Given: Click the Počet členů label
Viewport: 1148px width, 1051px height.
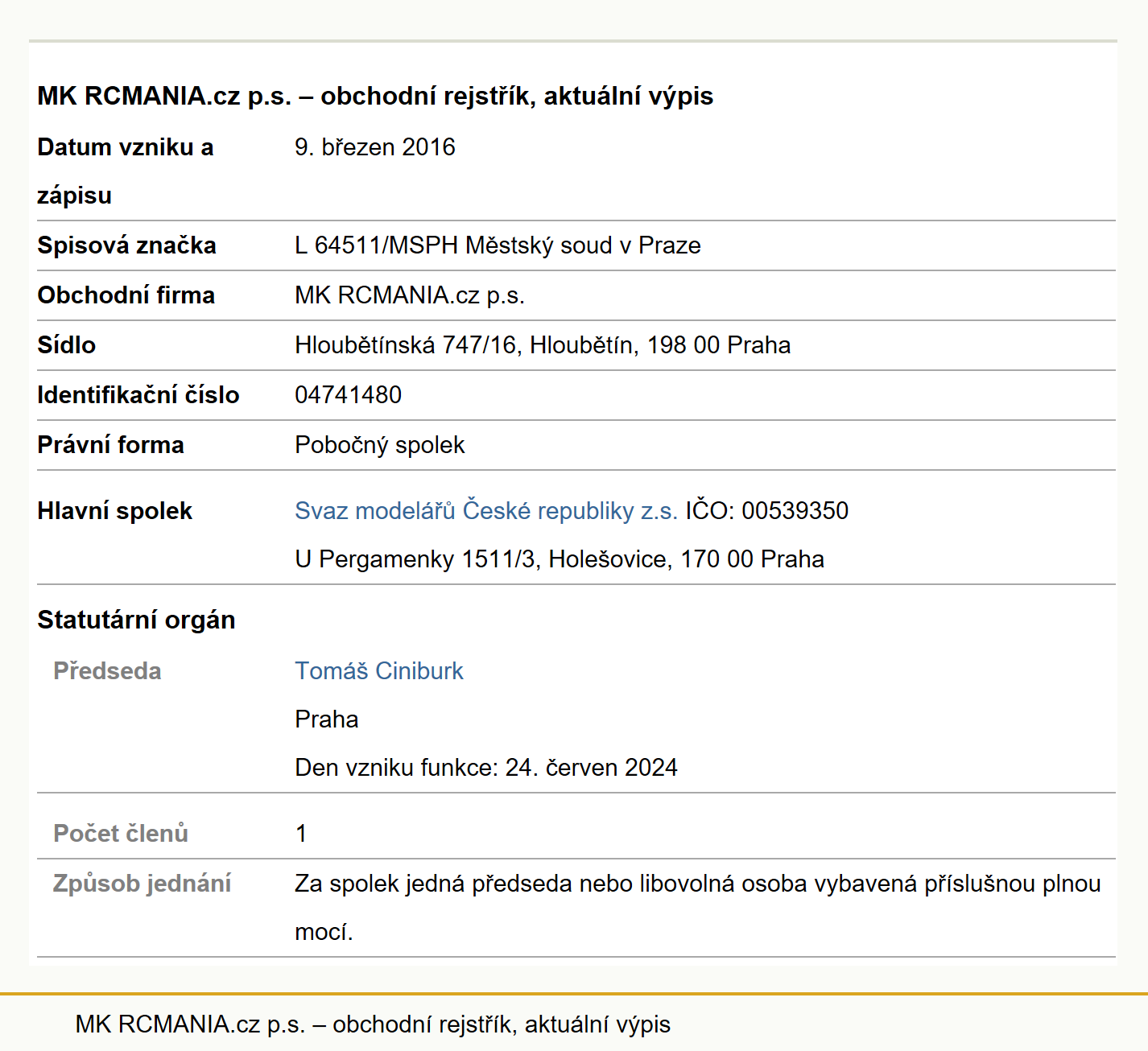Looking at the screenshot, I should (x=121, y=834).
